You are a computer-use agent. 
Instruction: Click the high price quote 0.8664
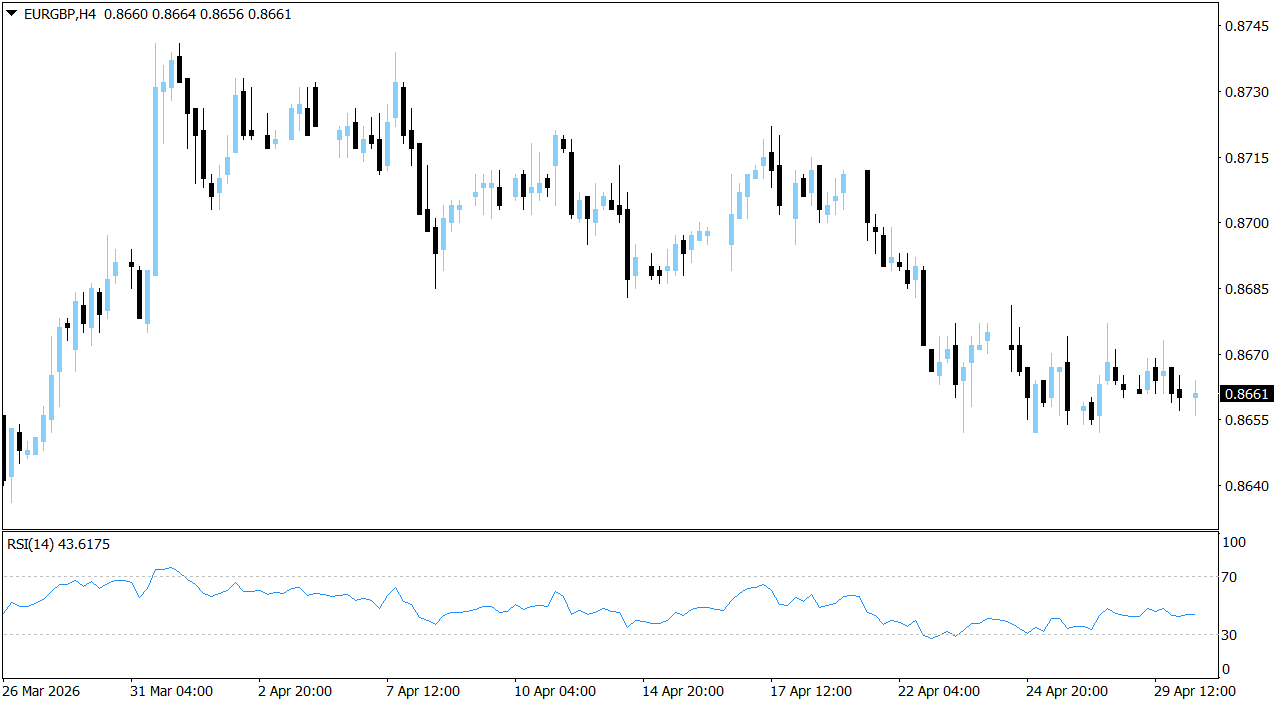[x=176, y=16]
